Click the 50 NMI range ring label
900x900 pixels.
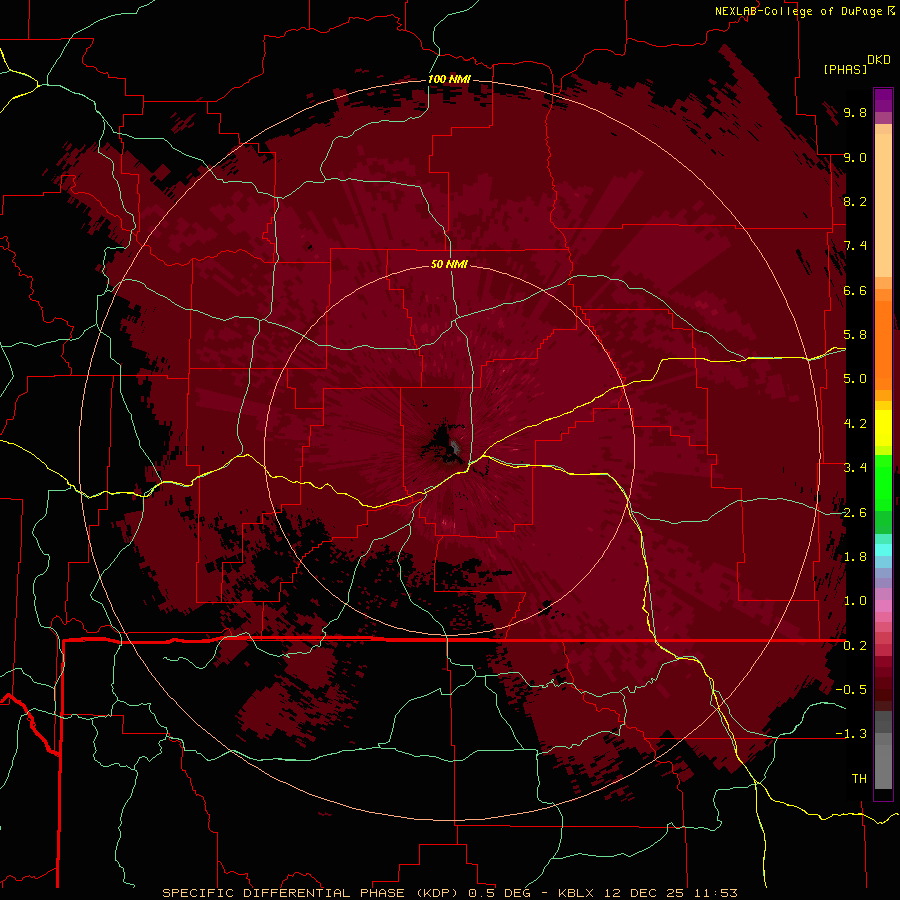coord(449,264)
